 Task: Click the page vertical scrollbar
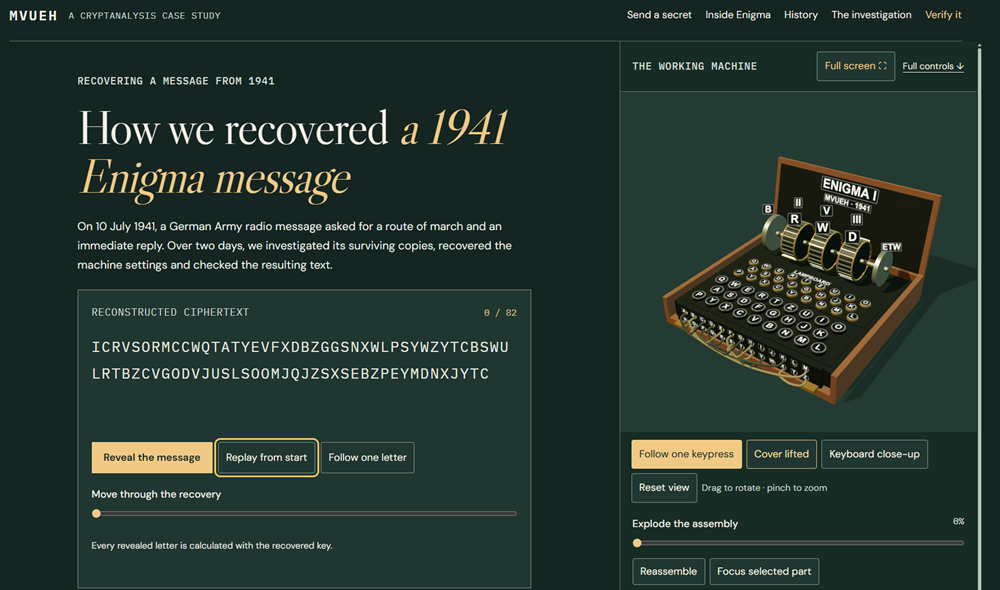[x=980, y=316]
